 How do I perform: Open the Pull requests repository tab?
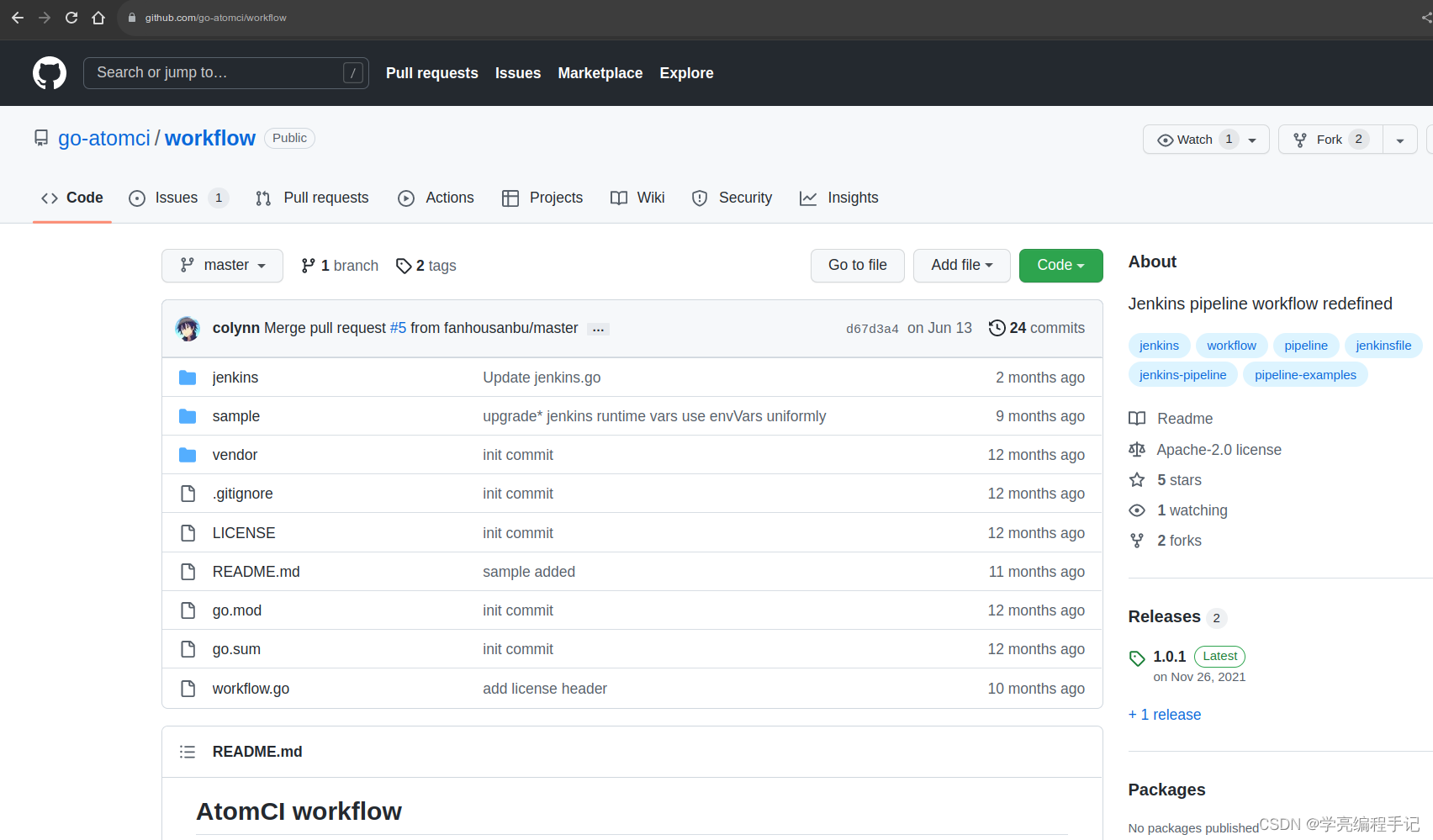(312, 198)
